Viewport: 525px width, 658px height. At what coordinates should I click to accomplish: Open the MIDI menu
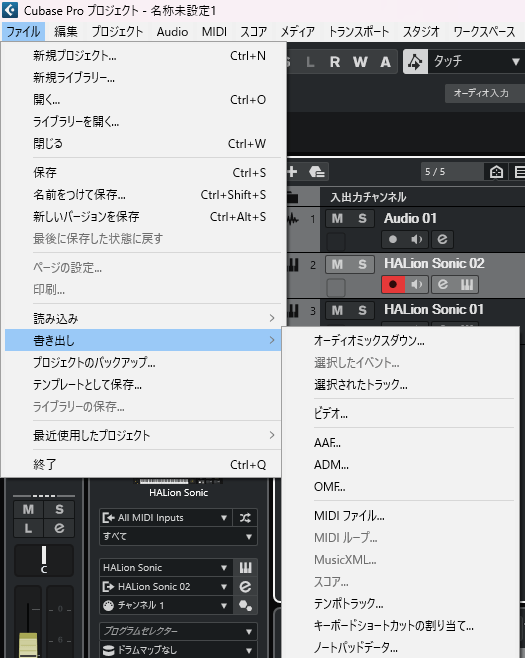click(x=214, y=31)
